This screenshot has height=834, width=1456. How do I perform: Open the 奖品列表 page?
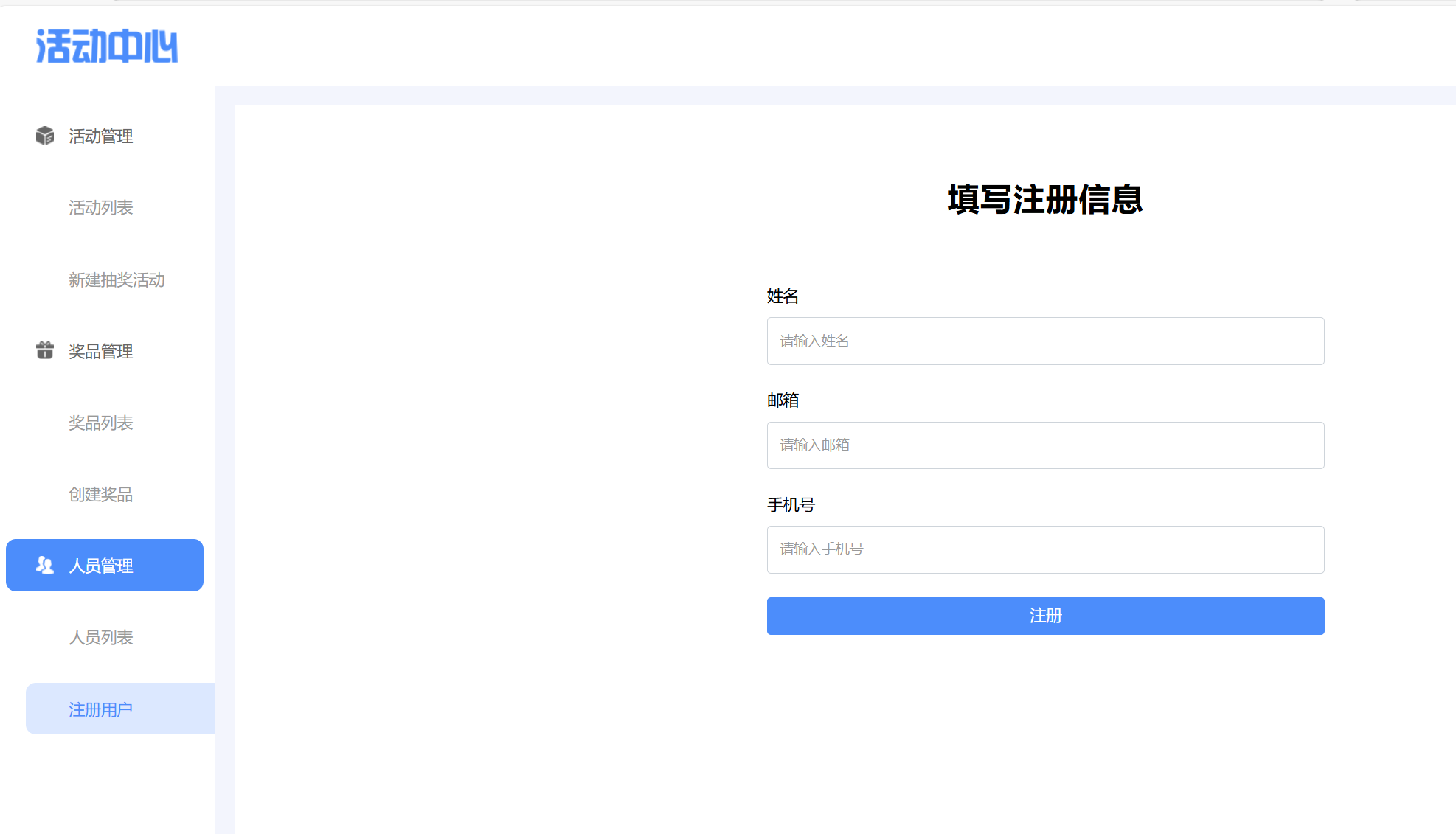pos(101,423)
